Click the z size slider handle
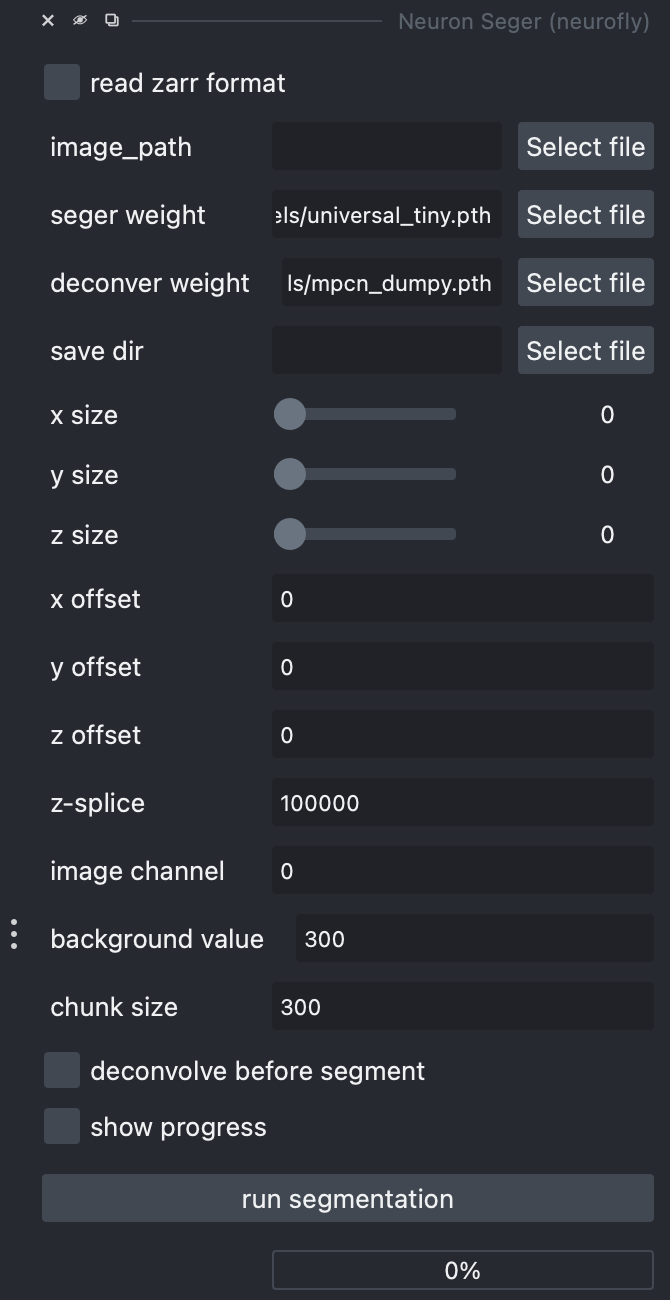This screenshot has height=1300, width=670. (x=290, y=534)
